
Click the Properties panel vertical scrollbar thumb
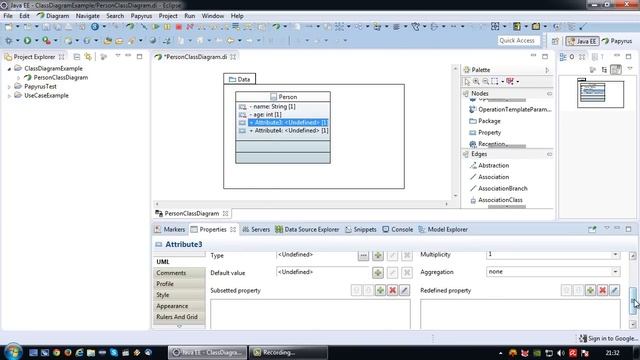(x=633, y=300)
